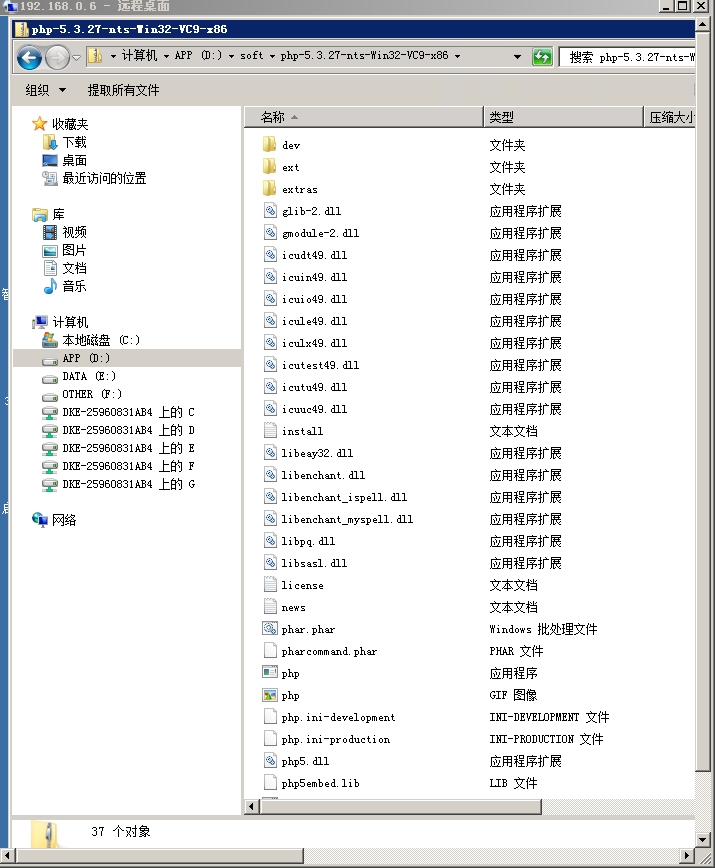Viewport: 715px width, 868px height.
Task: Select icuin49.dll file name
Action: [314, 277]
